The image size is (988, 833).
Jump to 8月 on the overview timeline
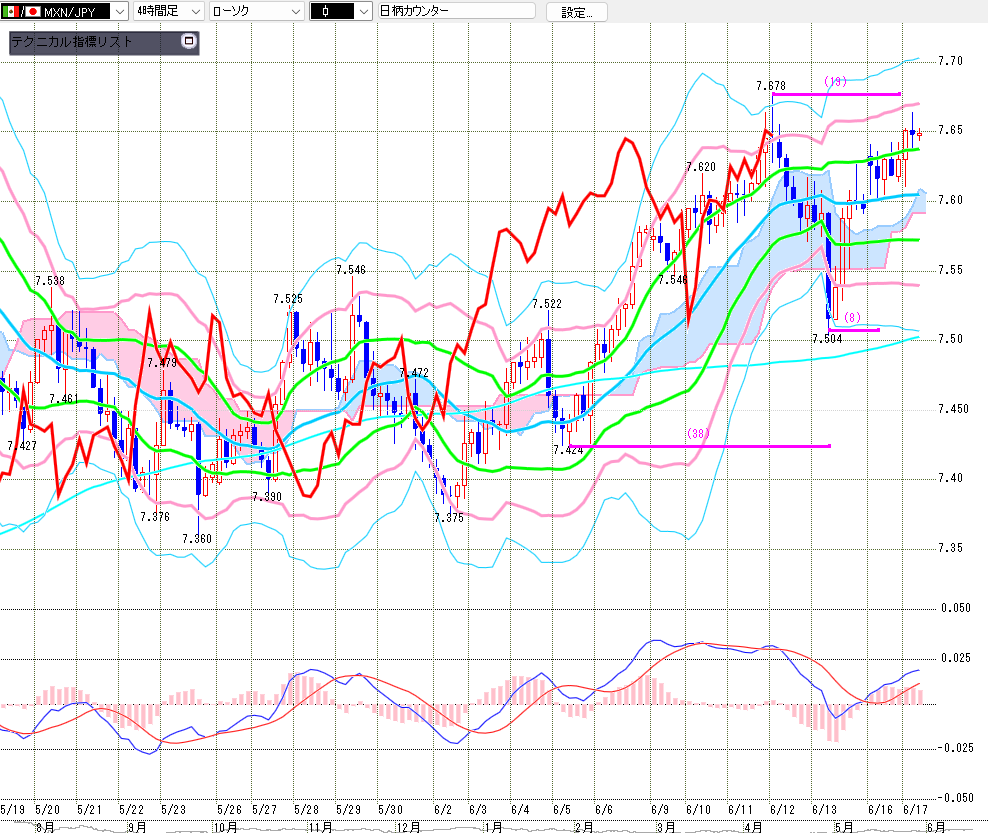click(x=45, y=827)
